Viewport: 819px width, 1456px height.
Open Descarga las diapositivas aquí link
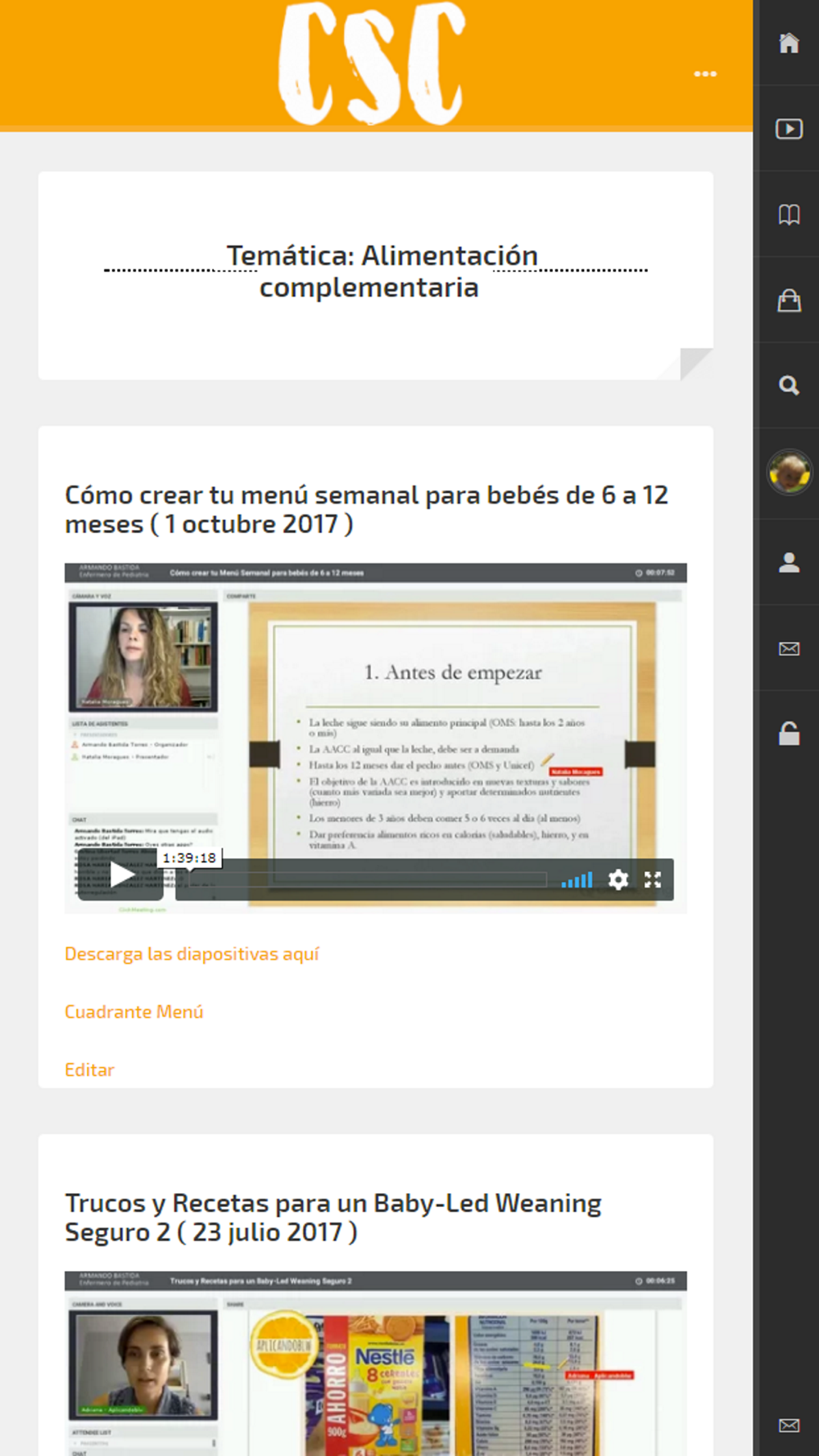pos(192,954)
